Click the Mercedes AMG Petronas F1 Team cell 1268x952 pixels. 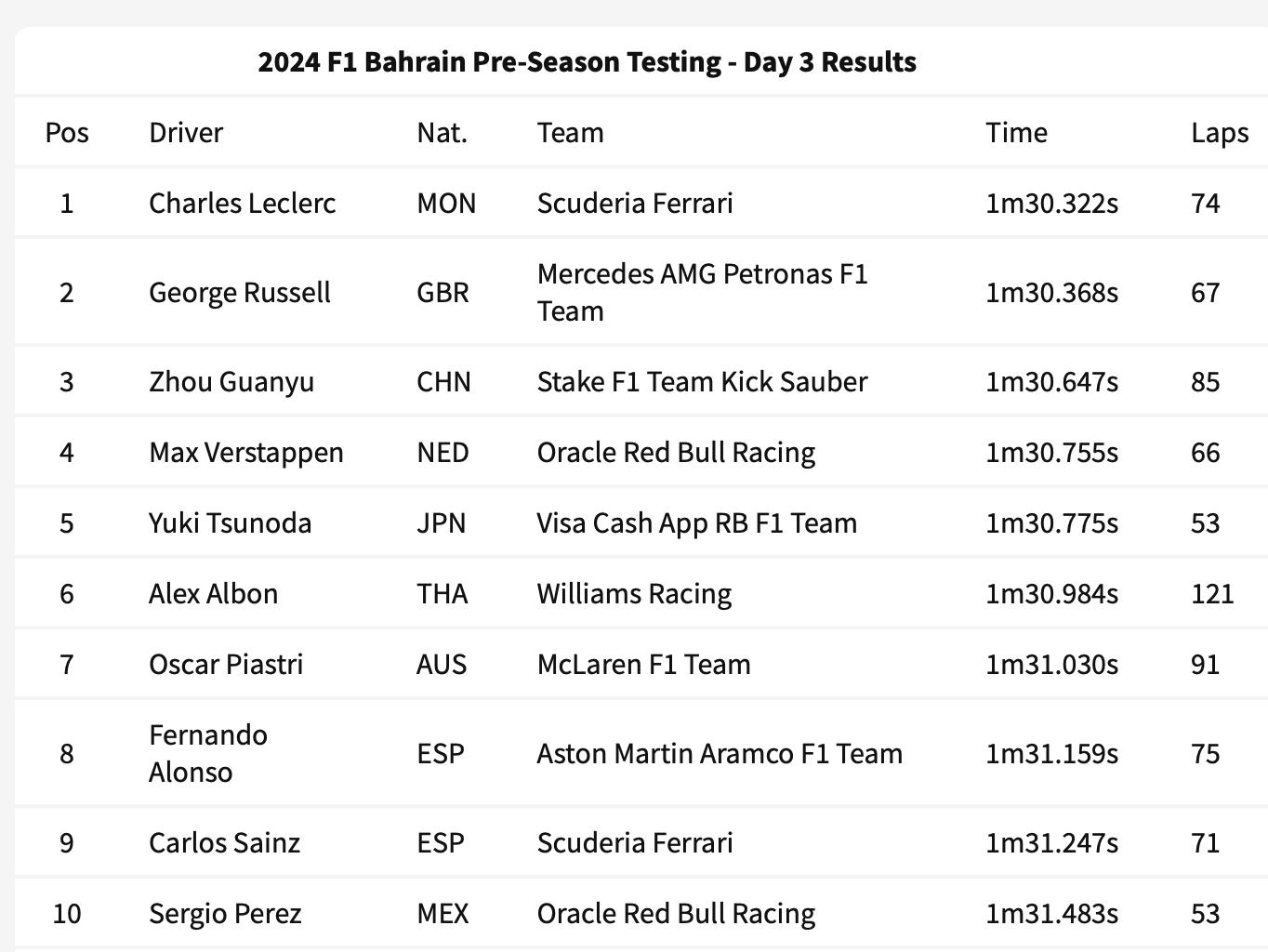tap(702, 292)
